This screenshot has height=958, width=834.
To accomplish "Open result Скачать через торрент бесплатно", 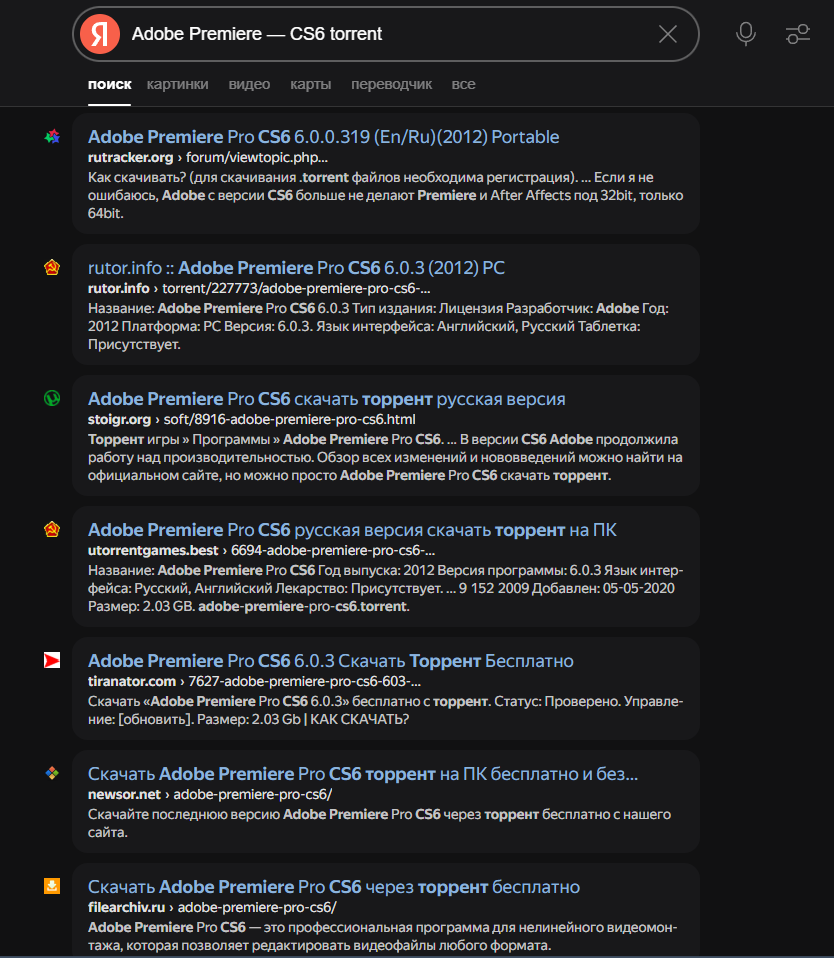I will (x=334, y=887).
